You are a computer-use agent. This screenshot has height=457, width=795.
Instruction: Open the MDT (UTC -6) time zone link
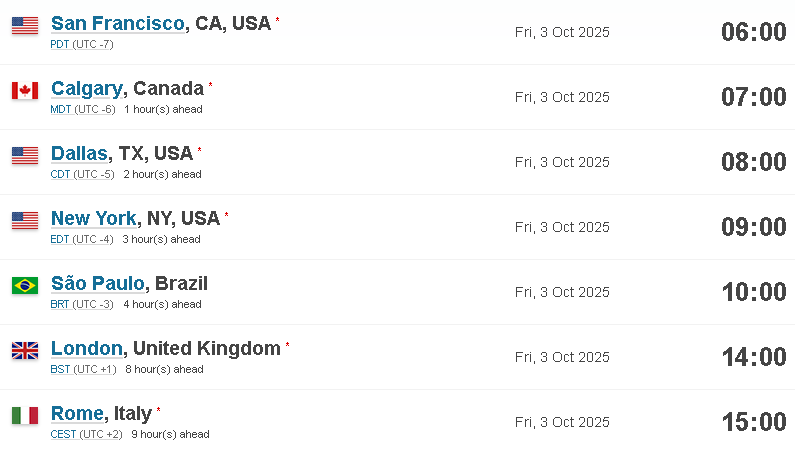point(83,110)
